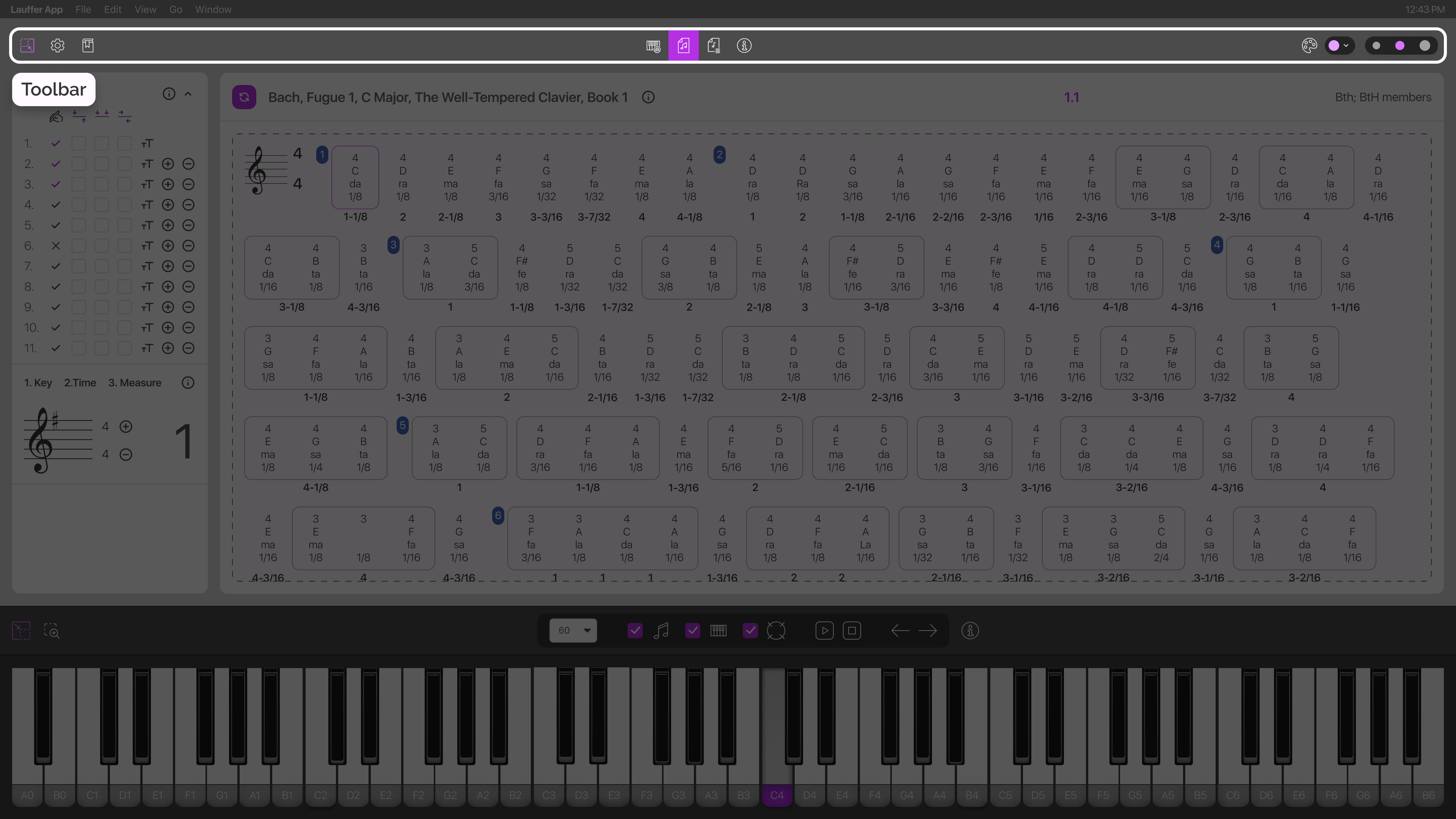
Task: Click the text size icon in row 1
Action: pos(147,144)
